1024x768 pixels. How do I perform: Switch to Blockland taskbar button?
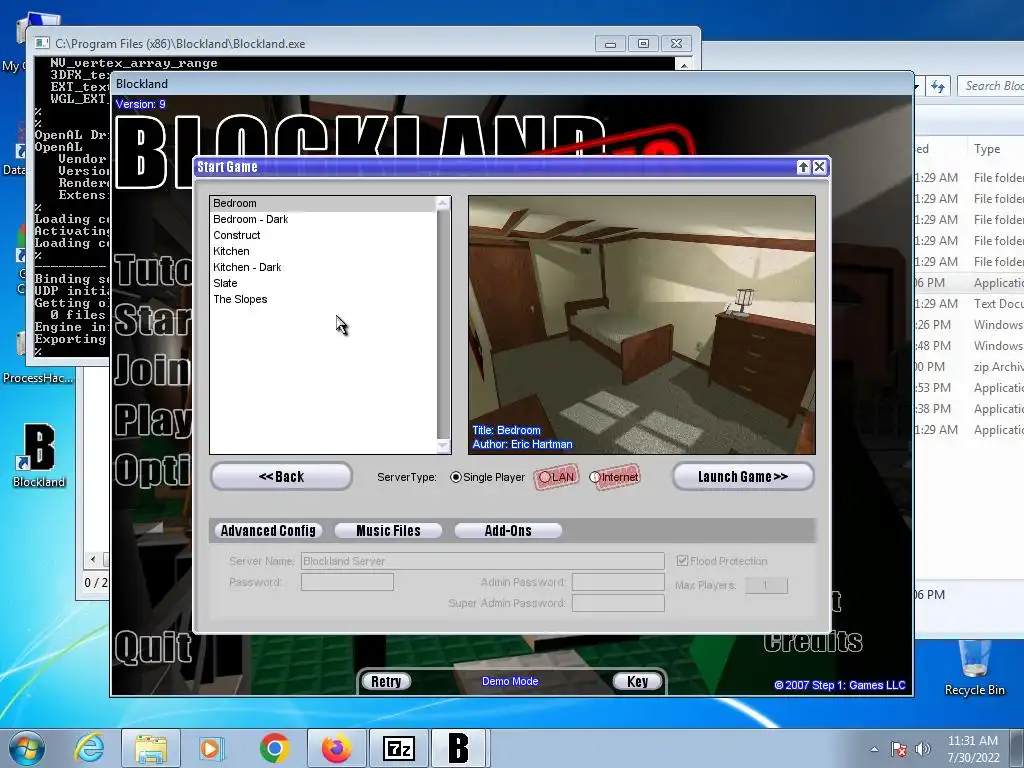pos(459,748)
